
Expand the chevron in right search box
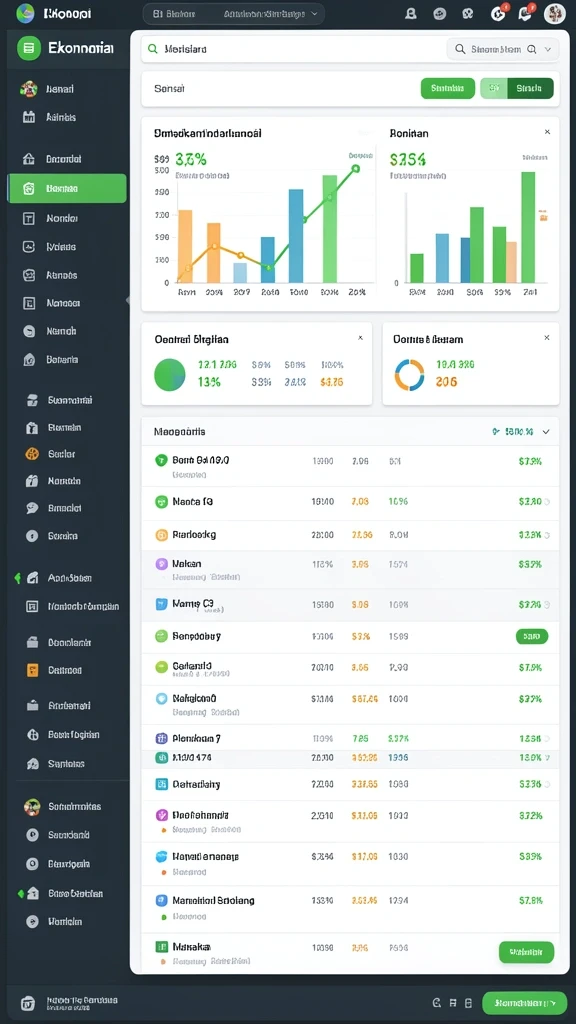[547, 49]
